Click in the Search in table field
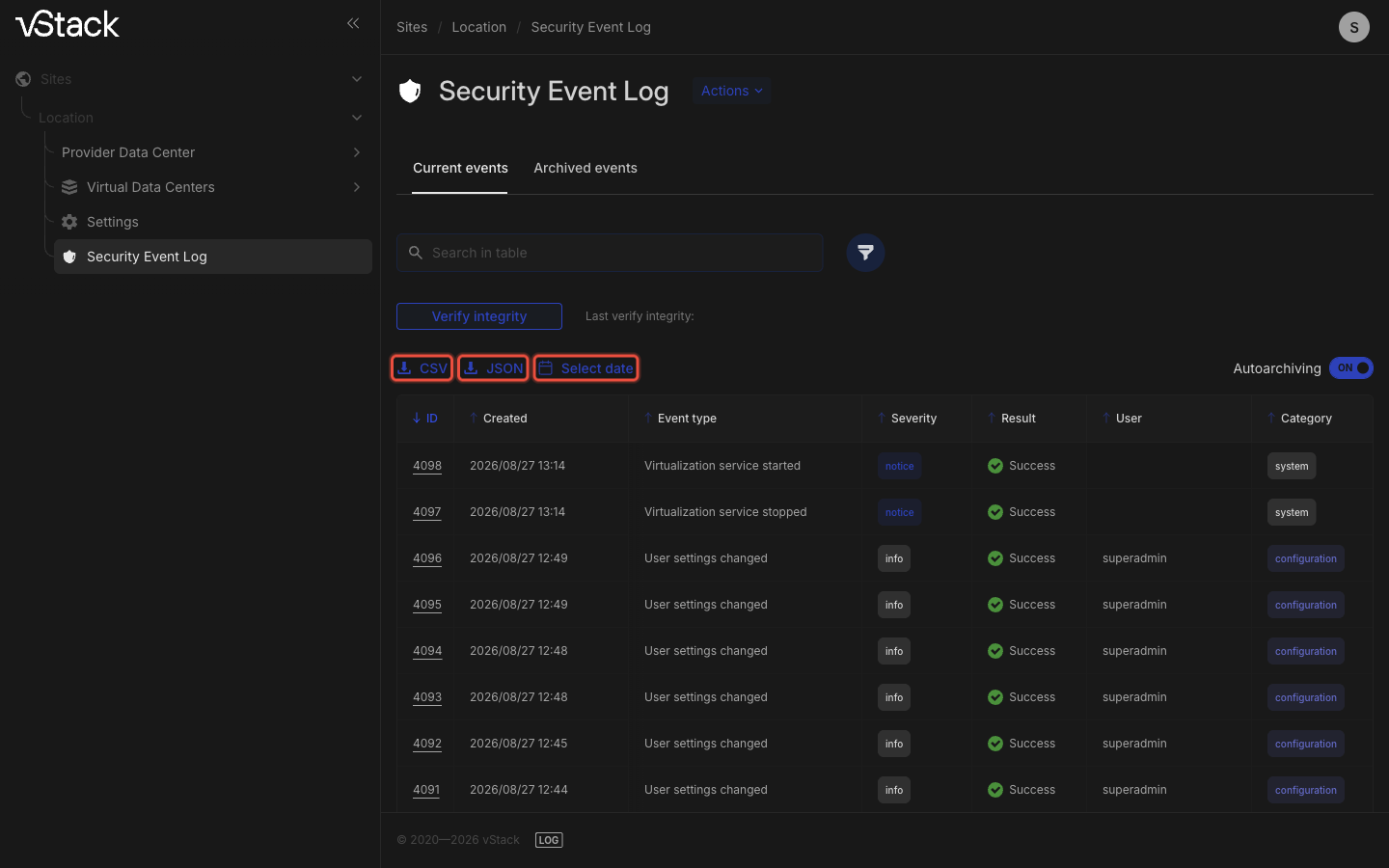 point(610,253)
